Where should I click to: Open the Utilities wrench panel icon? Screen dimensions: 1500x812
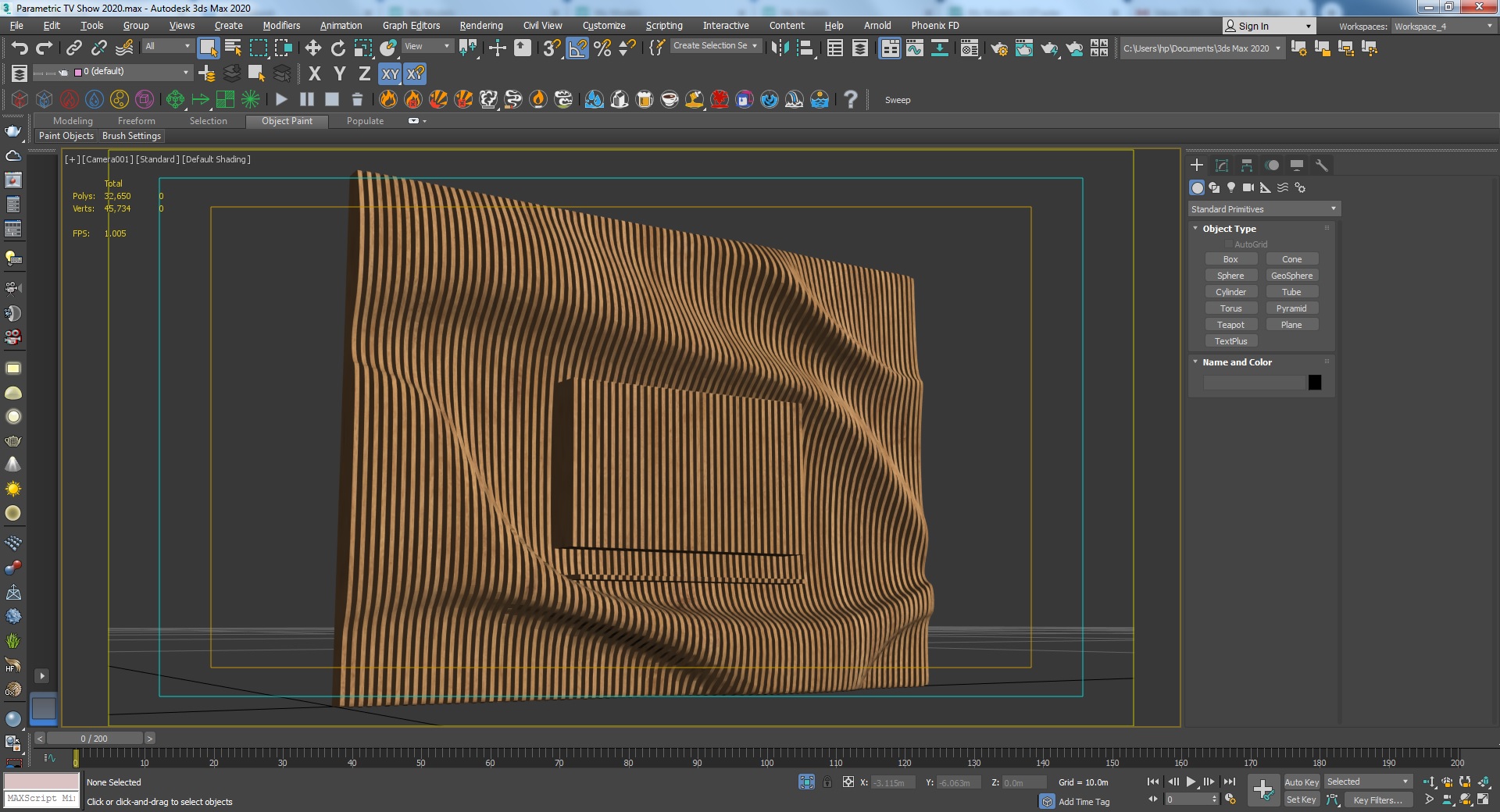point(1322,166)
